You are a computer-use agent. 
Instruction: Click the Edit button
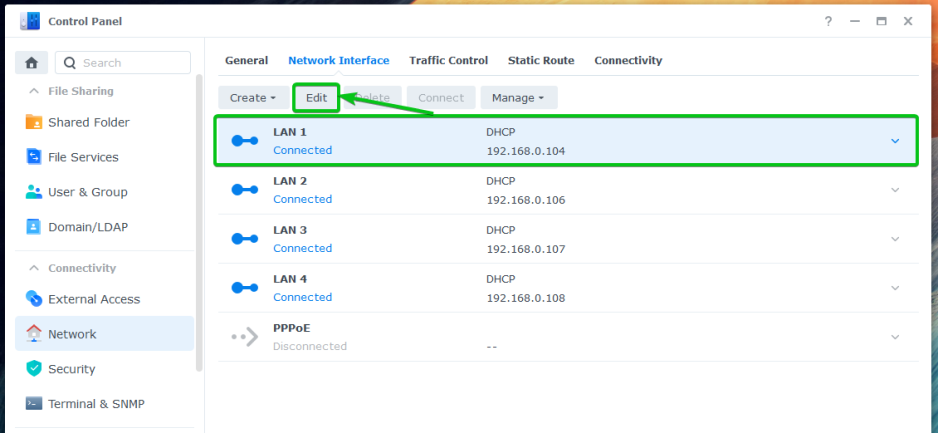[316, 97]
